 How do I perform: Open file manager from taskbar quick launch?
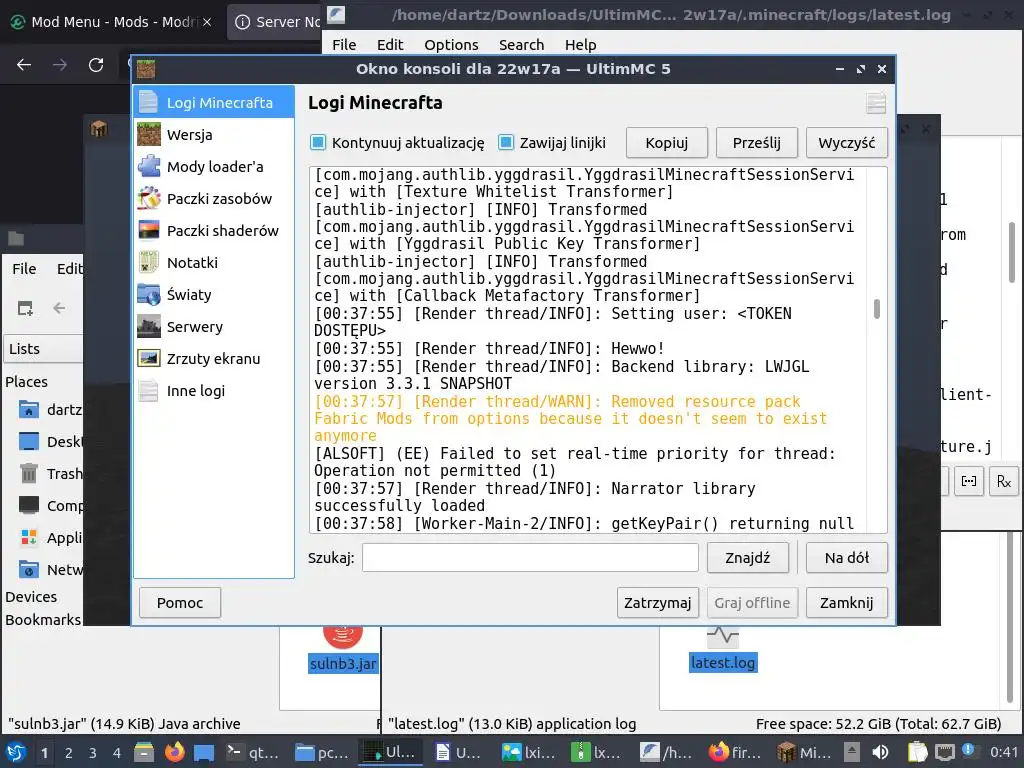144,752
